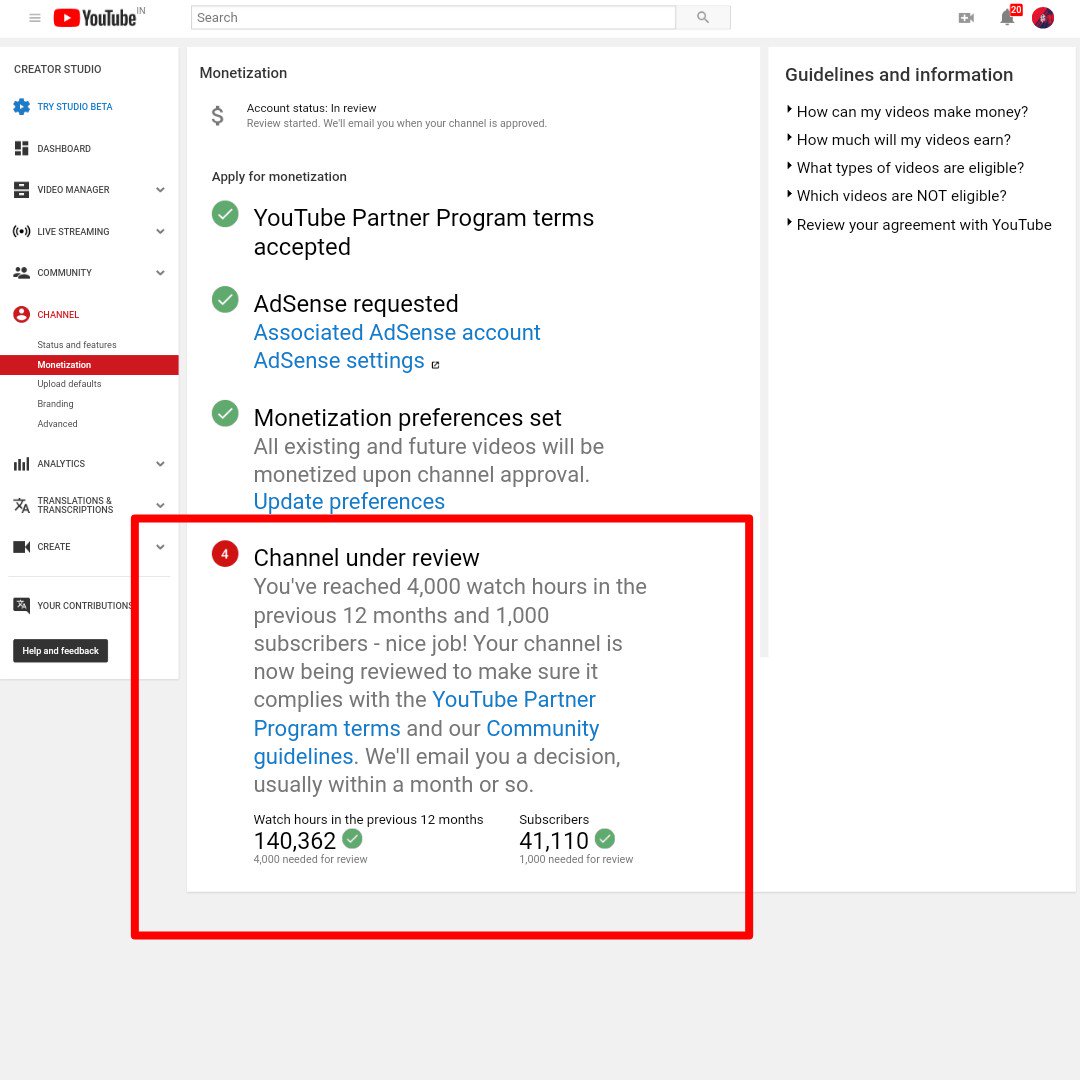The image size is (1080, 1080).
Task: Click the Community people icon
Action: coord(21,273)
